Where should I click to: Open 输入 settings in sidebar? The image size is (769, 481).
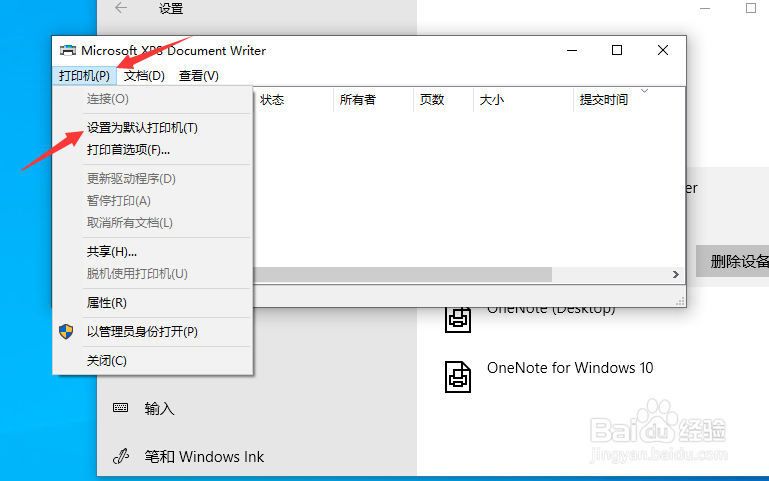pos(159,408)
